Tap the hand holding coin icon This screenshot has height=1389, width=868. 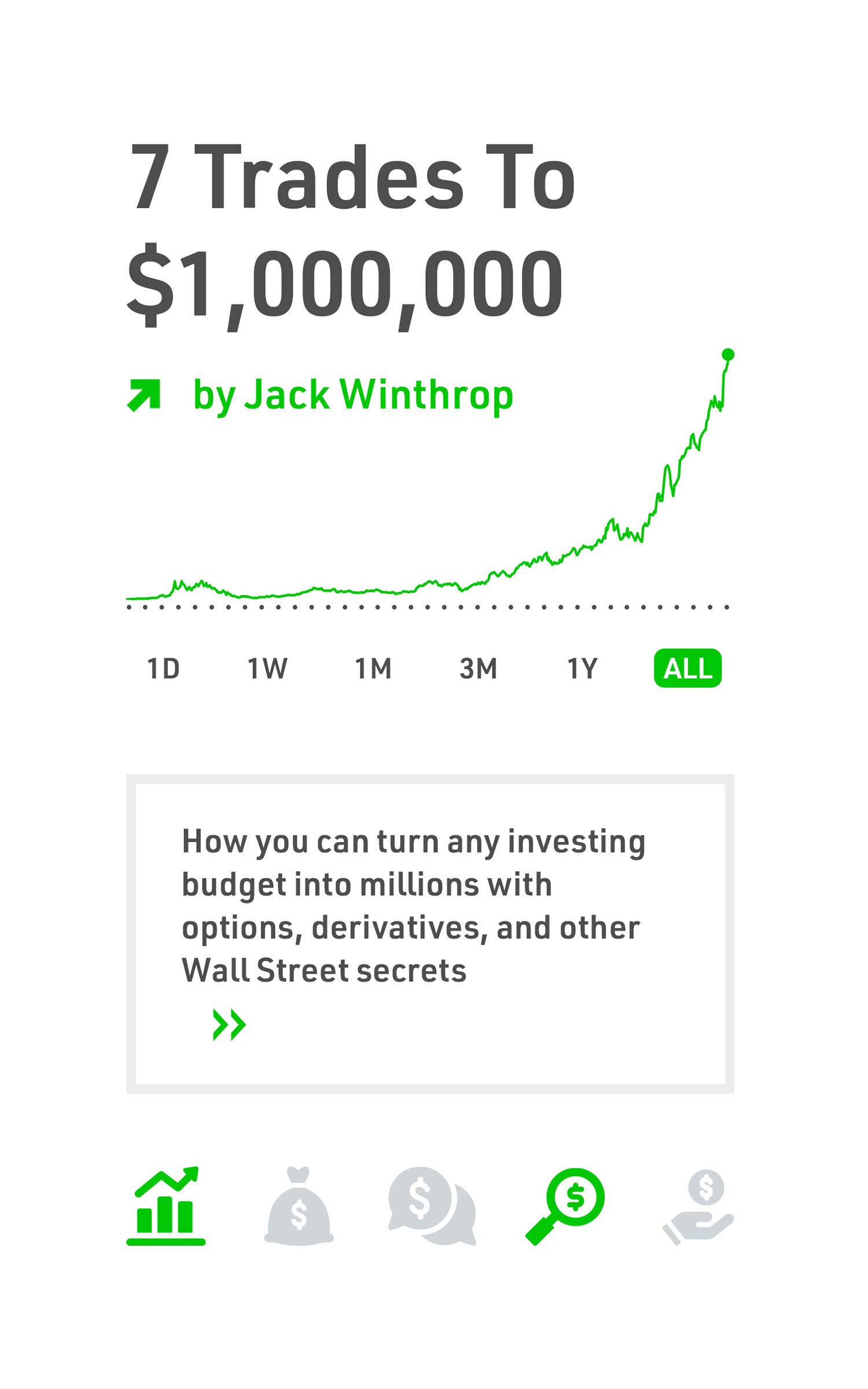698,1206
